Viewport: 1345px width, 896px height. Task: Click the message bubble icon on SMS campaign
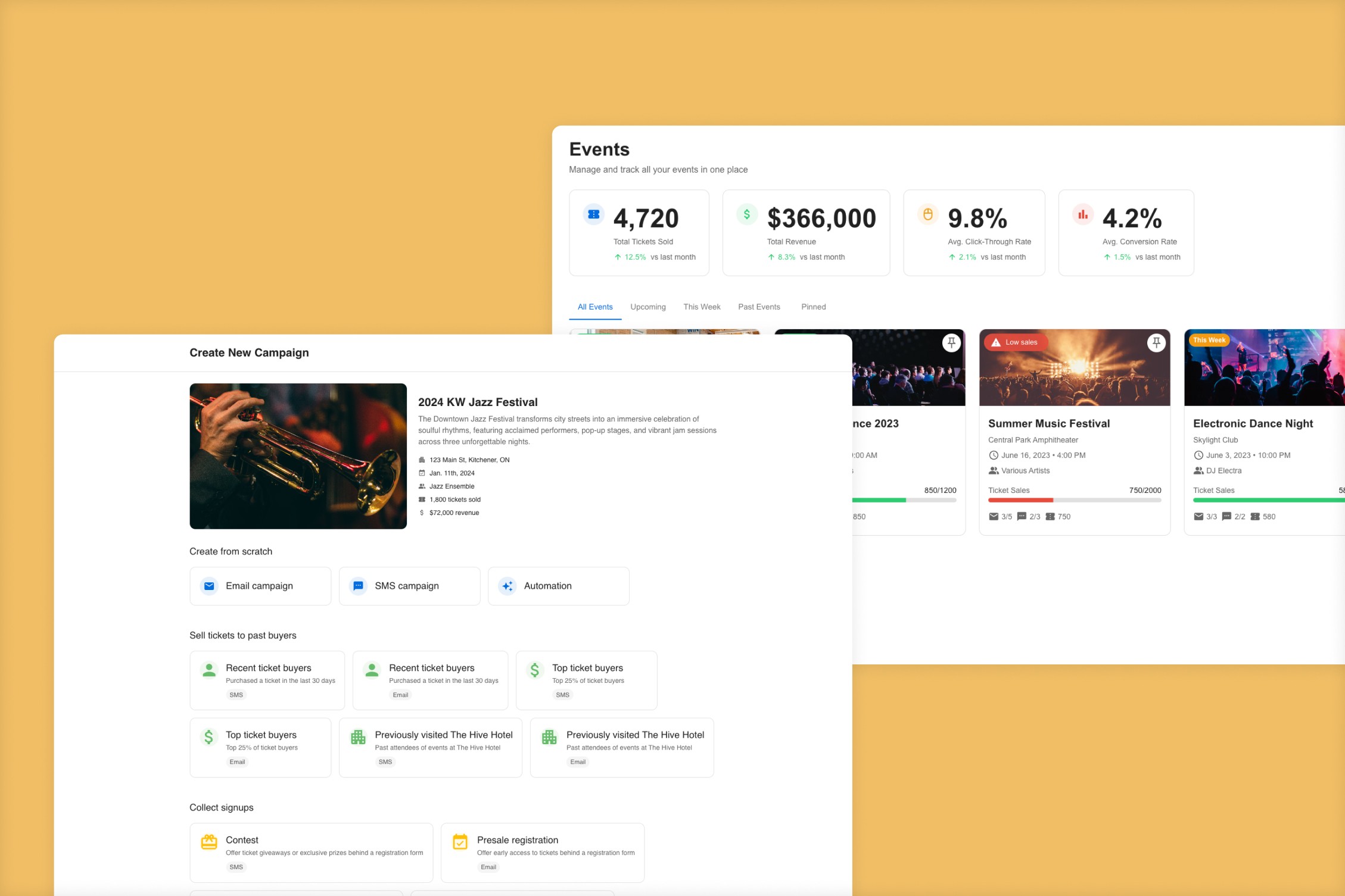[358, 586]
